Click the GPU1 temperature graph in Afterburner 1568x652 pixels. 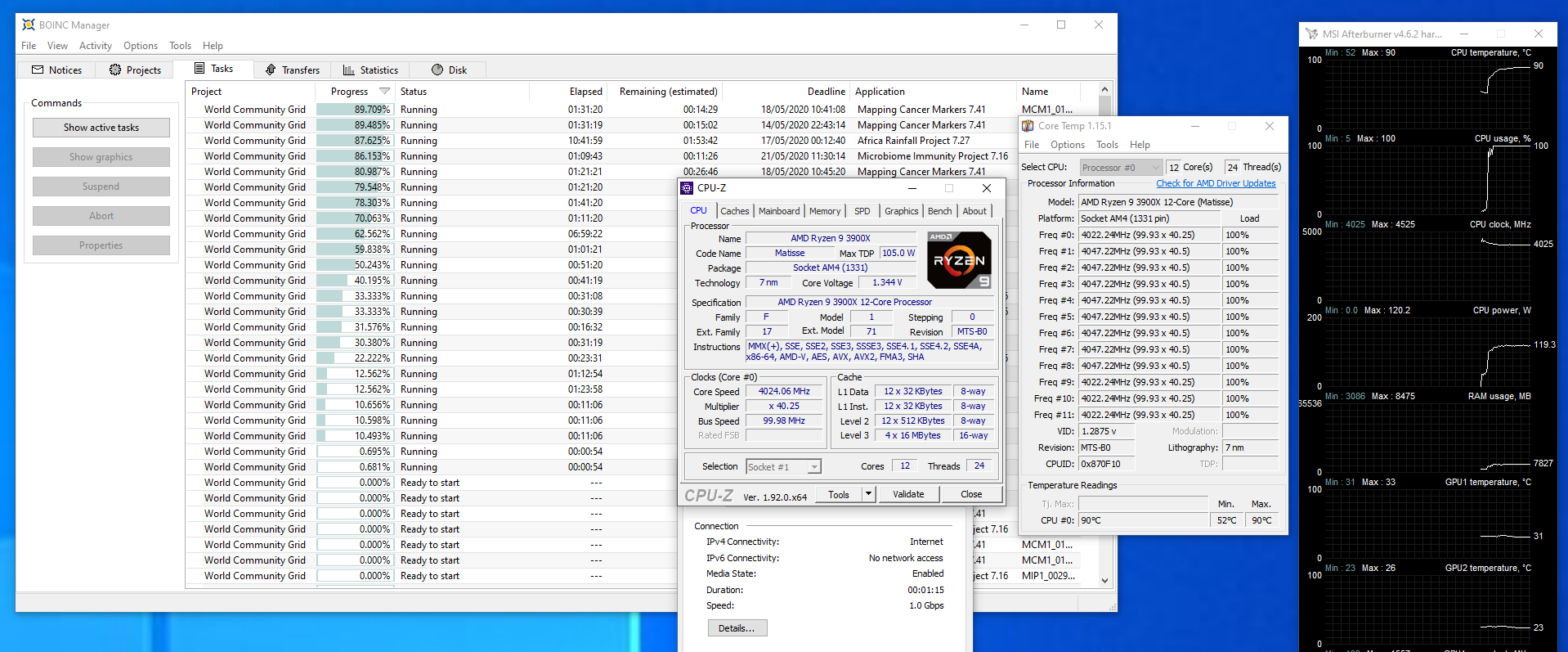pos(1427,524)
